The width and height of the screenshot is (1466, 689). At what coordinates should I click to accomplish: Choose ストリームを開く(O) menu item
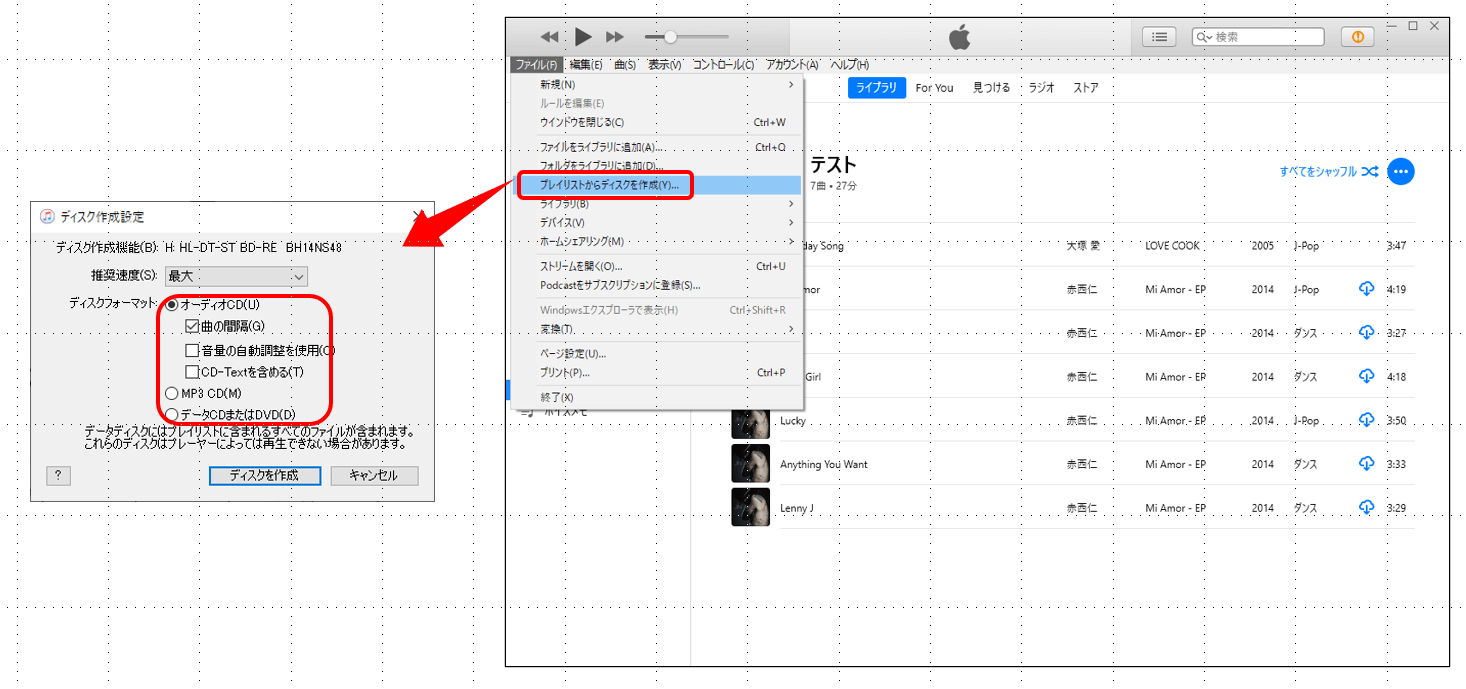[x=658, y=266]
